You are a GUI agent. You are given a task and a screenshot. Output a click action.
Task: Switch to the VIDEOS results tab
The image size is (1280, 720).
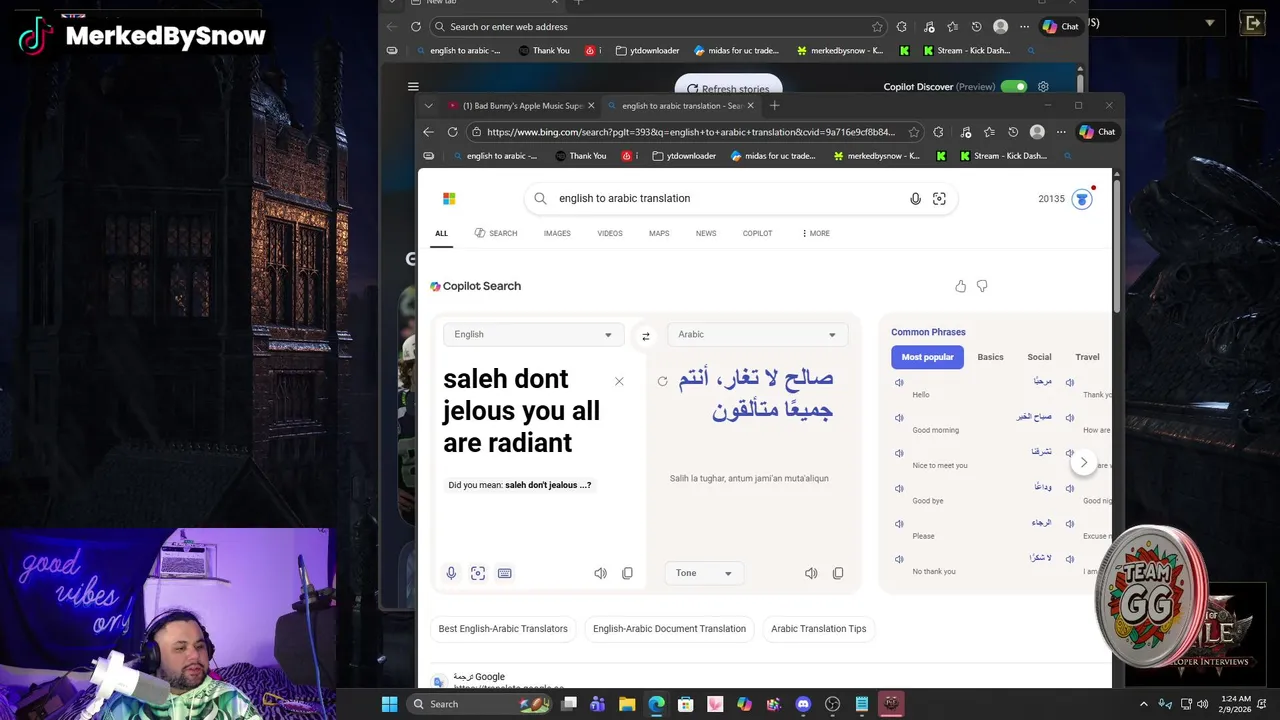click(610, 233)
